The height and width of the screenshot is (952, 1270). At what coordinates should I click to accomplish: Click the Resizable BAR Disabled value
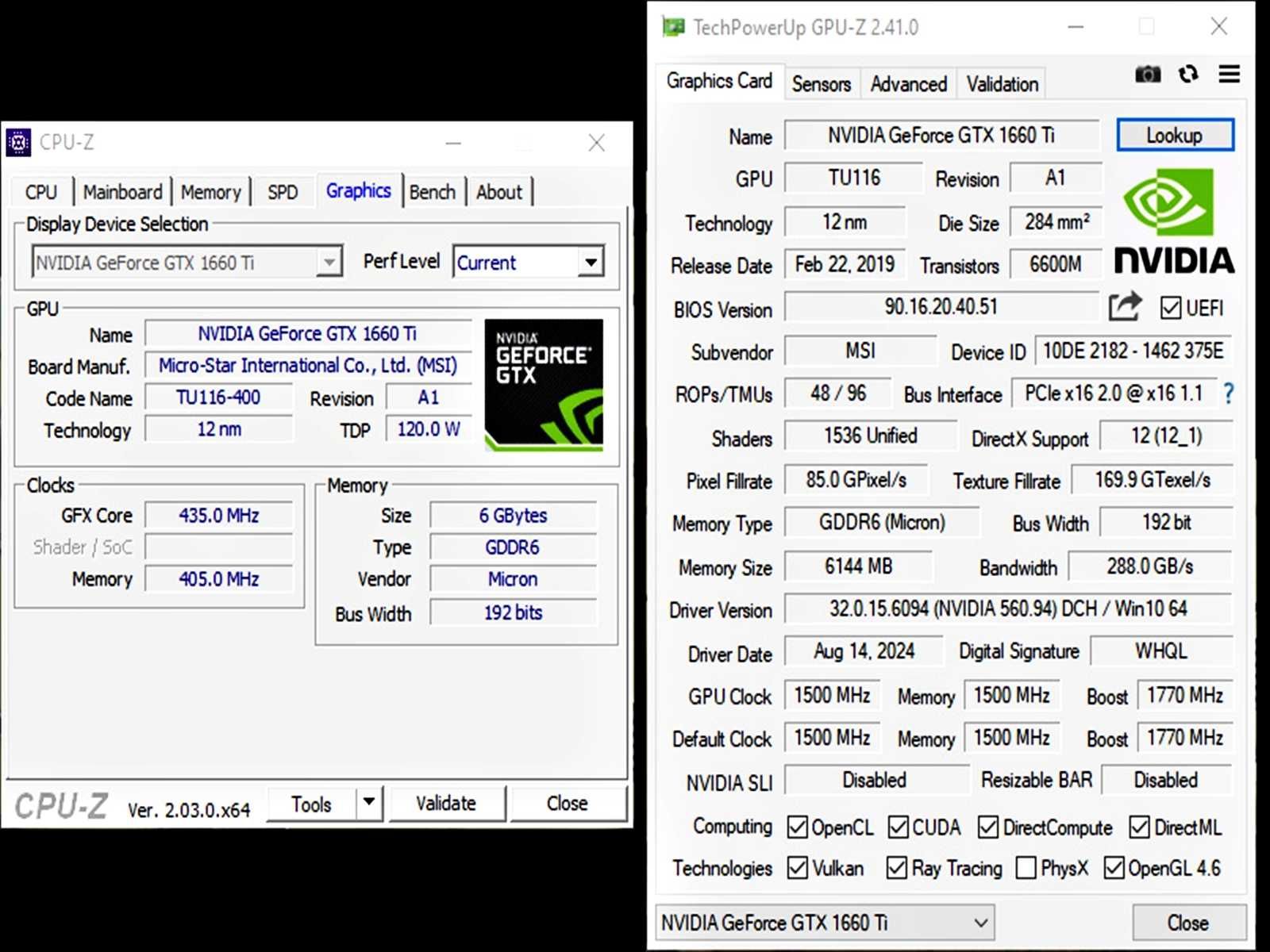point(1166,780)
